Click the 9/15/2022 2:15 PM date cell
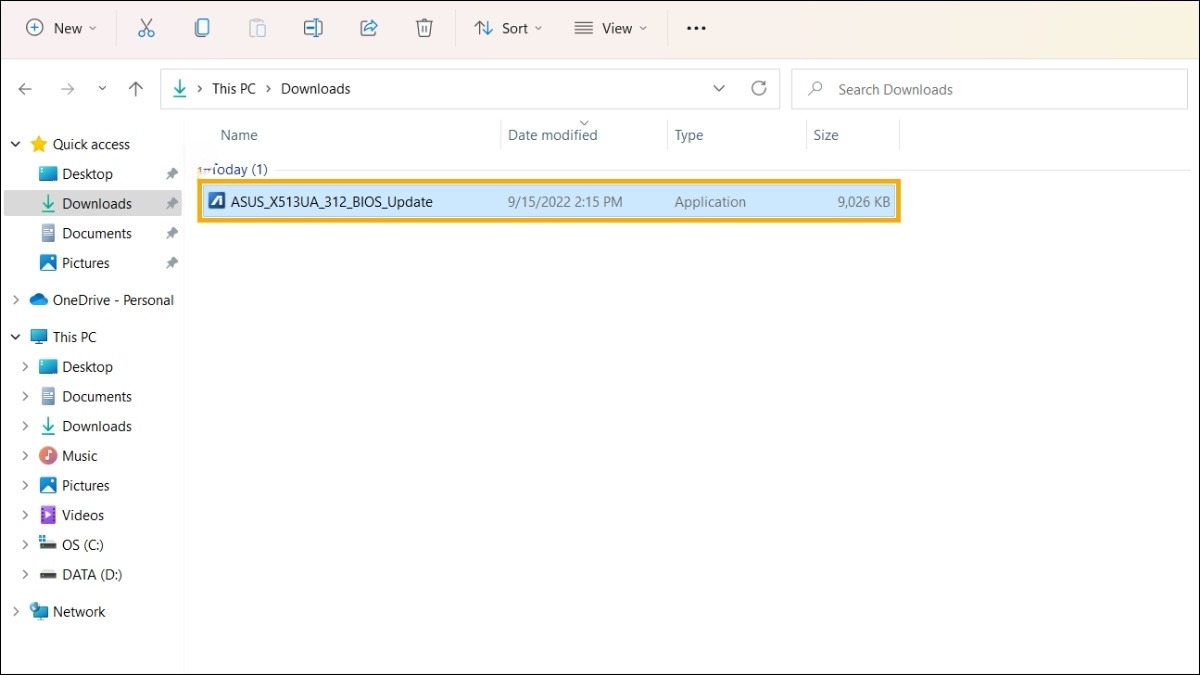 (565, 201)
